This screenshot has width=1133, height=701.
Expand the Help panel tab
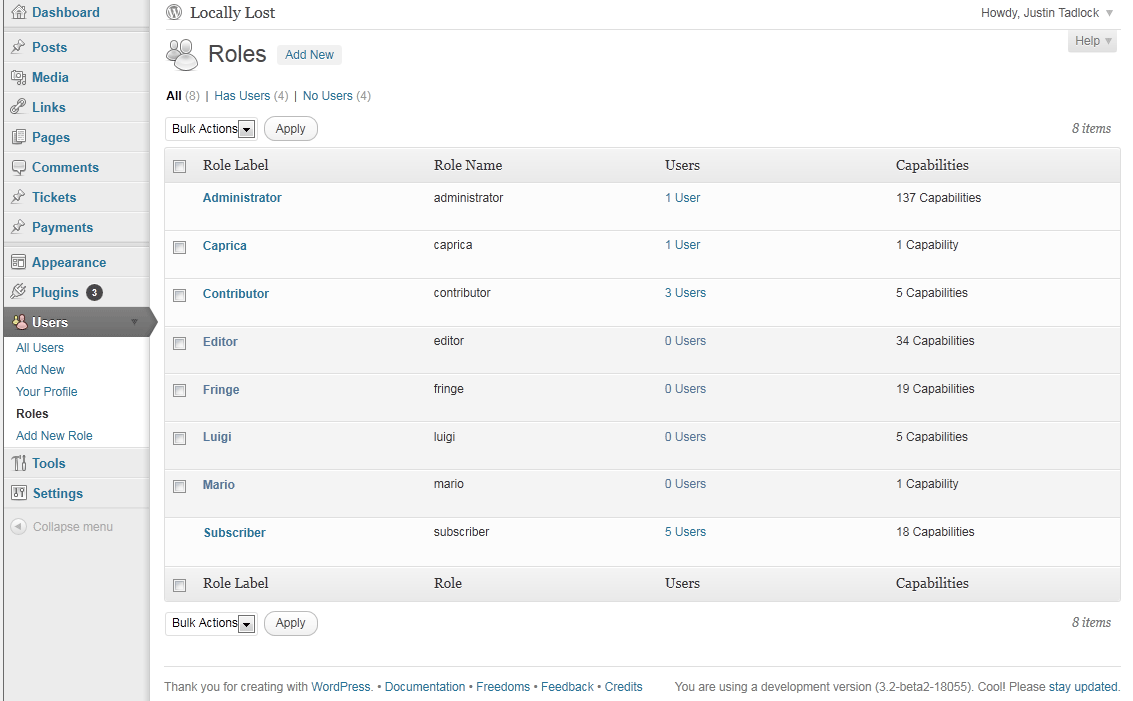point(1092,41)
